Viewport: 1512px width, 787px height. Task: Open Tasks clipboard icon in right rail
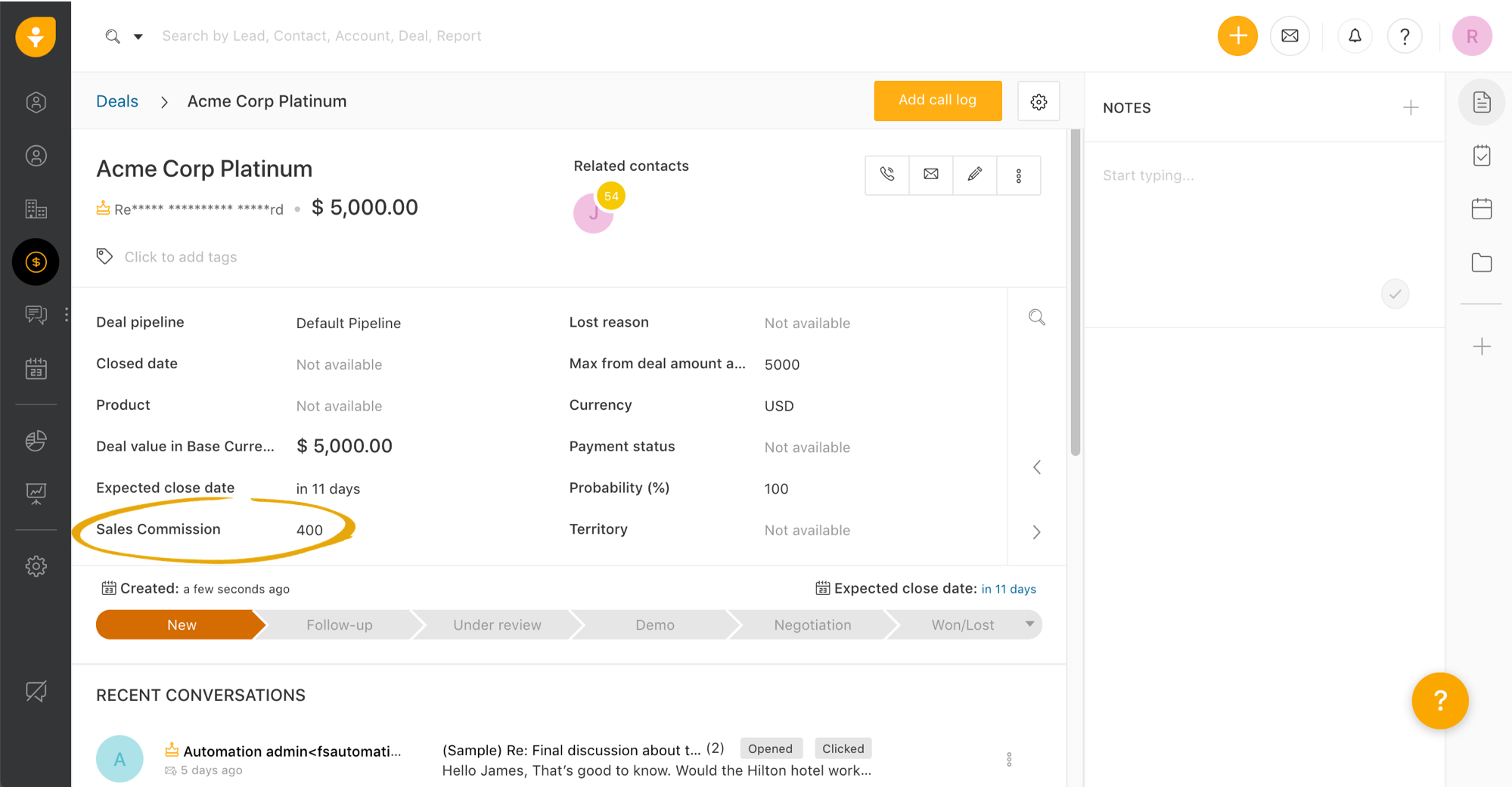pos(1481,156)
